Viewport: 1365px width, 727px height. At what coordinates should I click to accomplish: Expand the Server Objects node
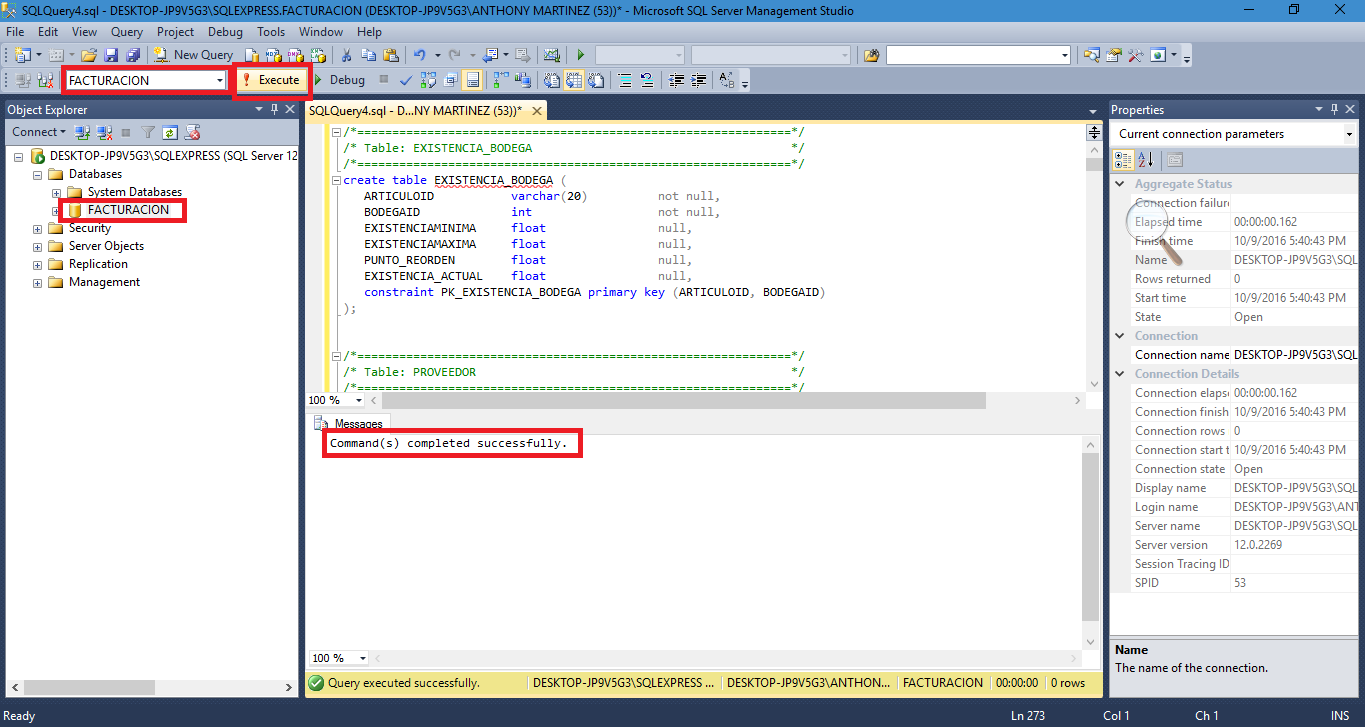38,246
